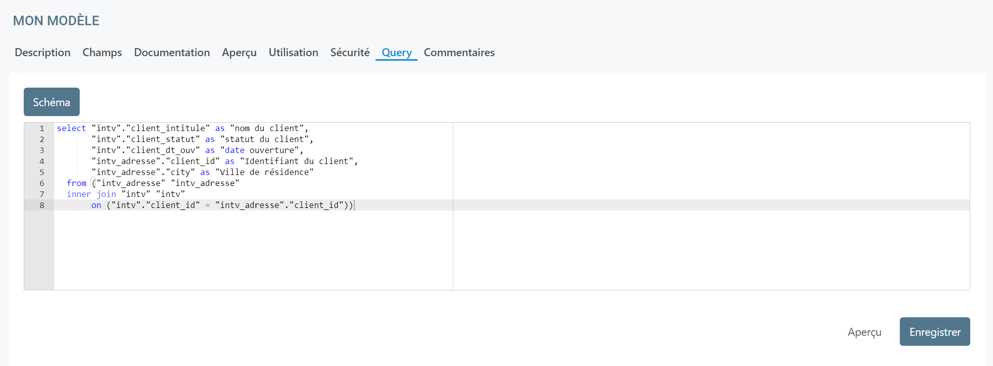Screen dimensions: 993x366
Task: Click line number 1 in the editor gutter
Action: coord(42,128)
